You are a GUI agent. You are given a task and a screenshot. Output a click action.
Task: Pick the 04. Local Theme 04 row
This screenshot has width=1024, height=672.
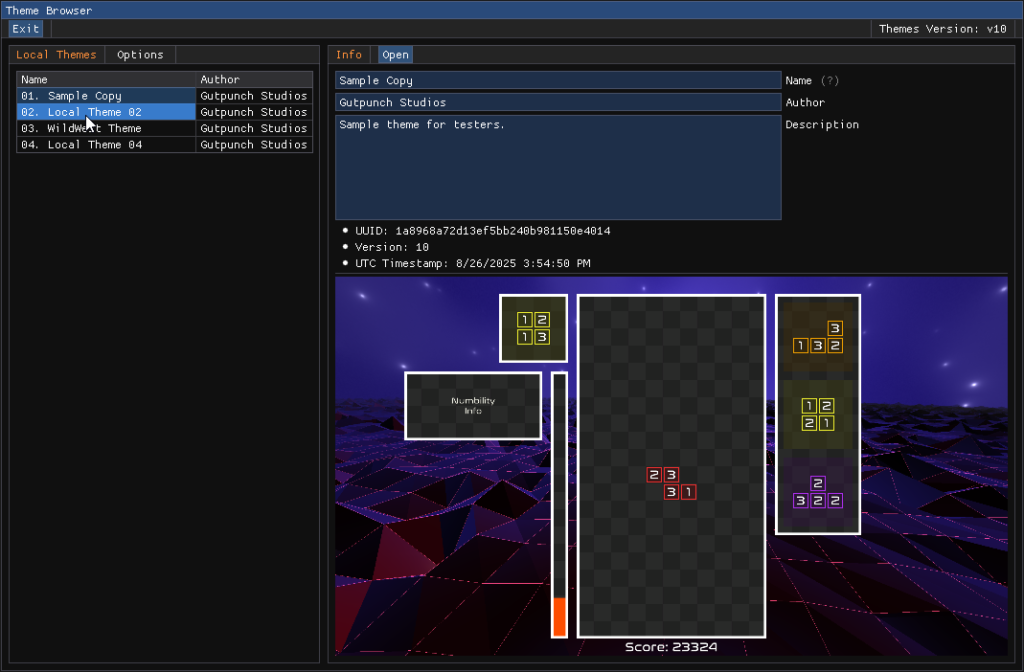pyautogui.click(x=106, y=145)
